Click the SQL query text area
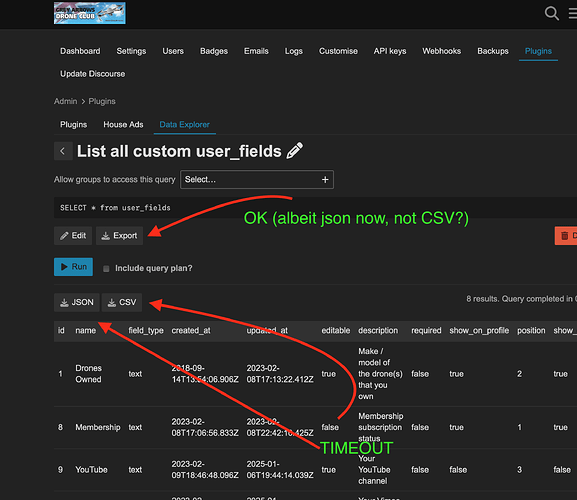The image size is (577, 500). pos(315,208)
